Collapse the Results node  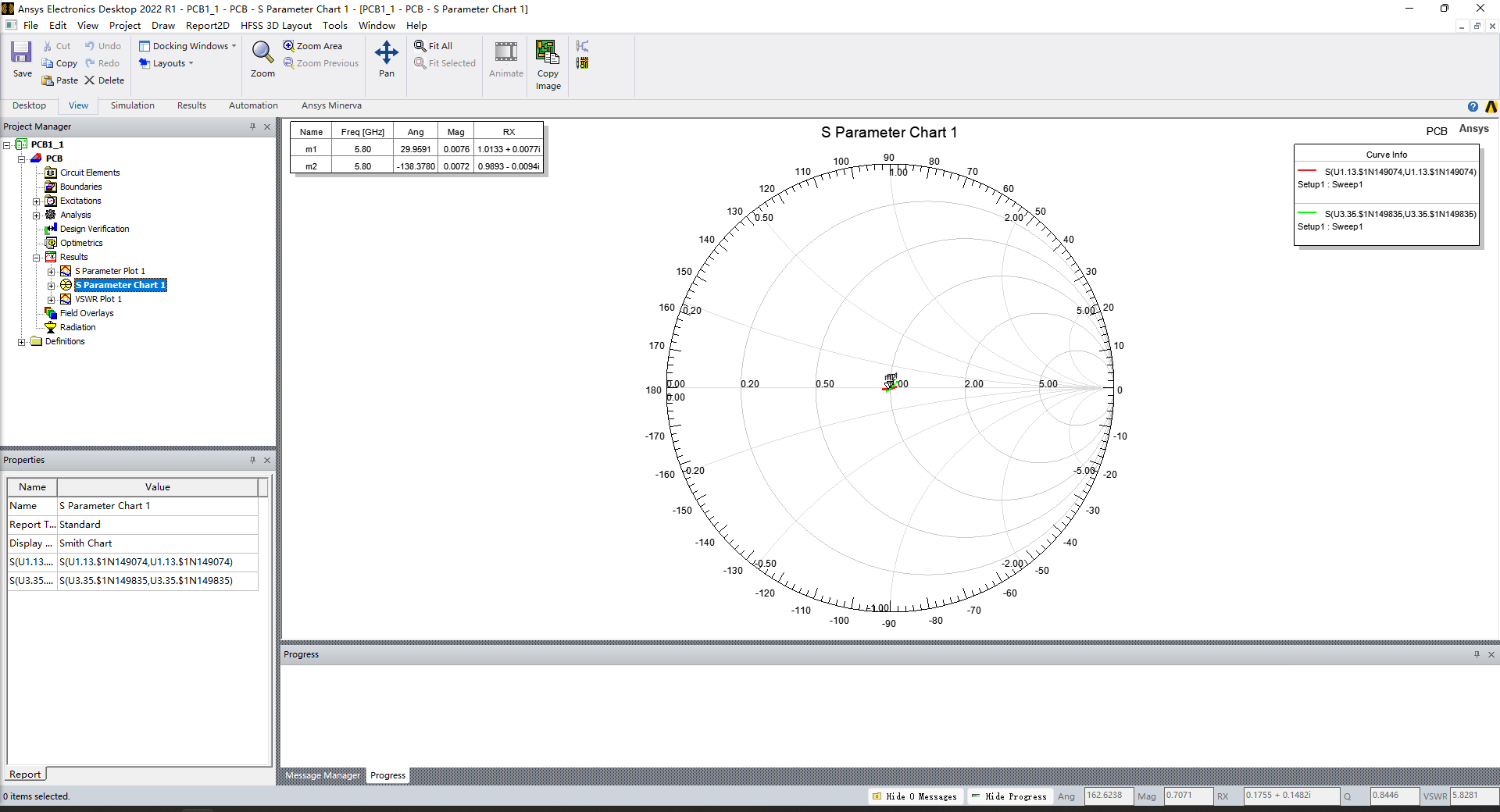37,257
